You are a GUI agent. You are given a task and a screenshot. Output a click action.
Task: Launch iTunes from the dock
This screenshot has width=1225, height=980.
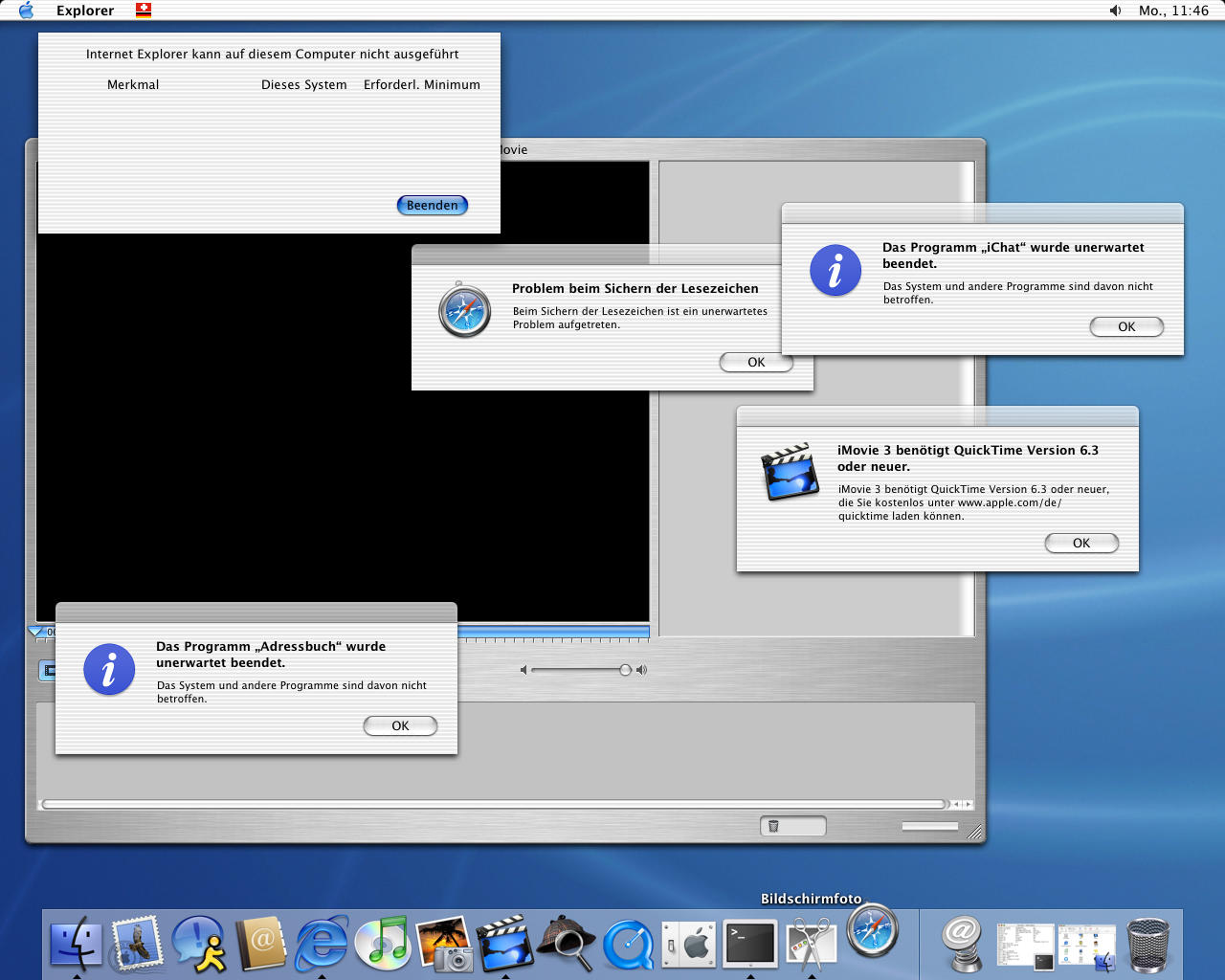pos(383,944)
